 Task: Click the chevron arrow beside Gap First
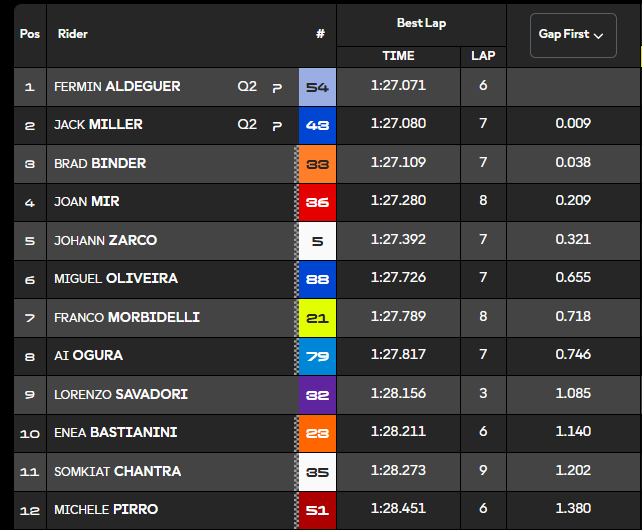(598, 36)
